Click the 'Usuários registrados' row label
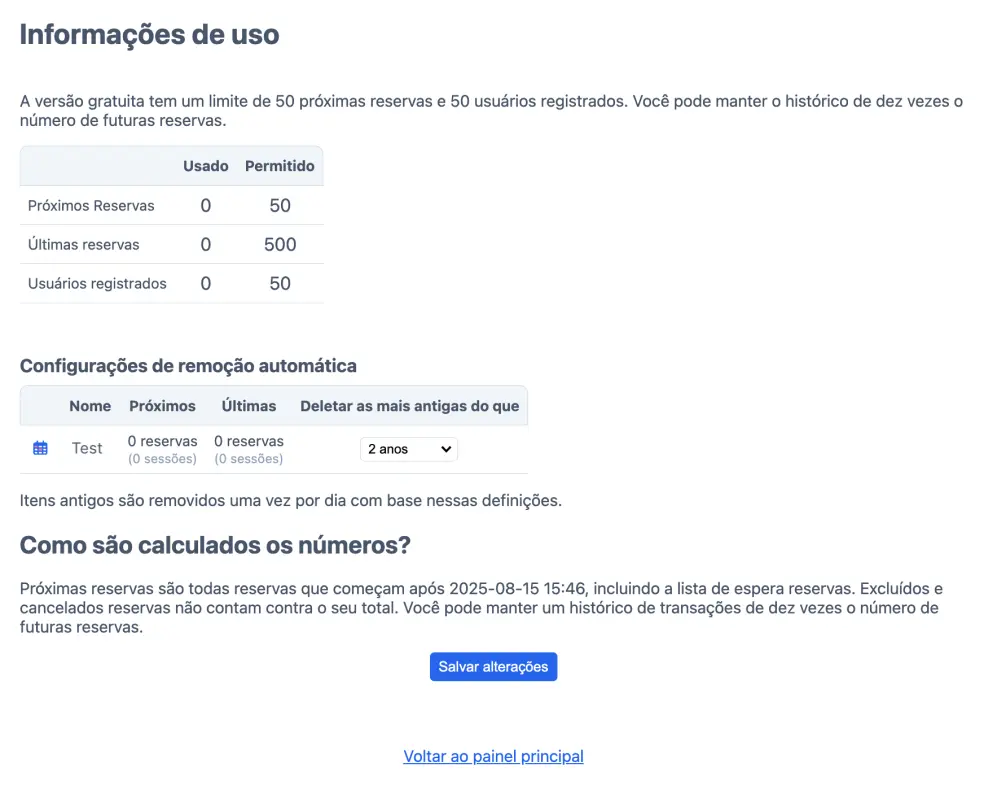The width and height of the screenshot is (984, 793). point(97,284)
